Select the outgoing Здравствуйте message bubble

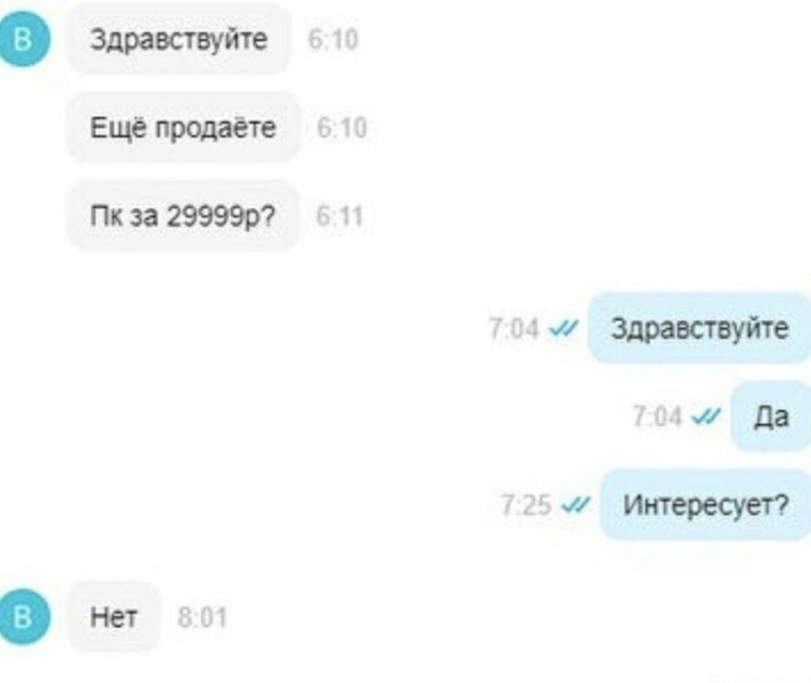pos(700,328)
